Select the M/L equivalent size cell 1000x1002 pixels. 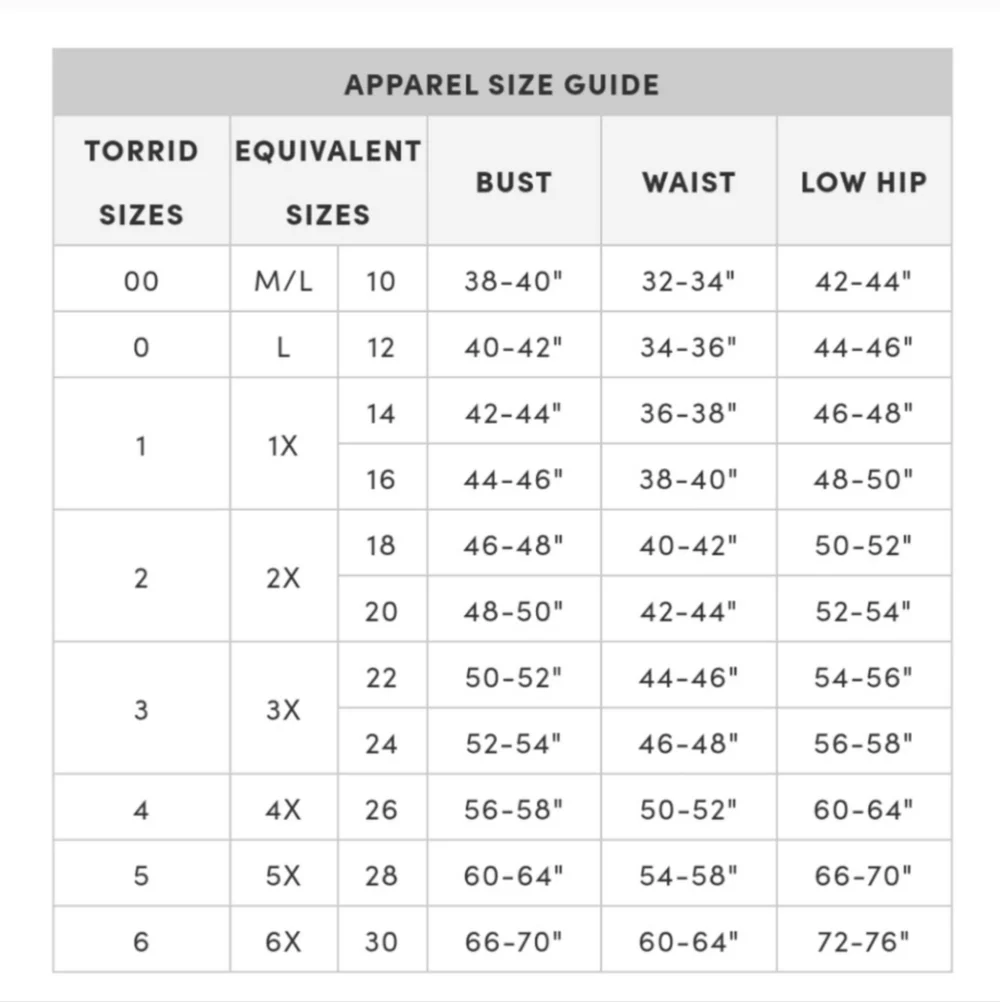(283, 281)
